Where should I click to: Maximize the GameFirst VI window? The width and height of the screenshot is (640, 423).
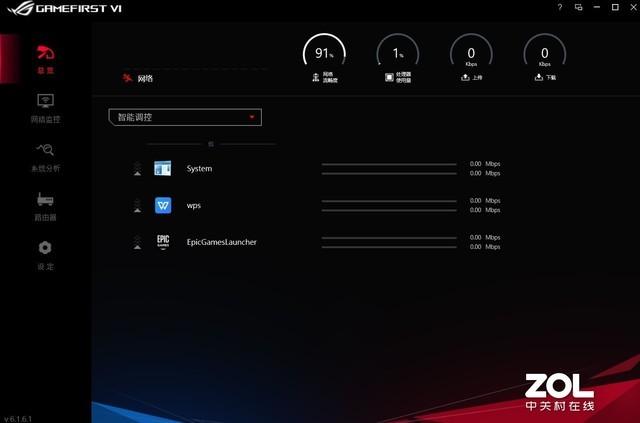[615, 7]
